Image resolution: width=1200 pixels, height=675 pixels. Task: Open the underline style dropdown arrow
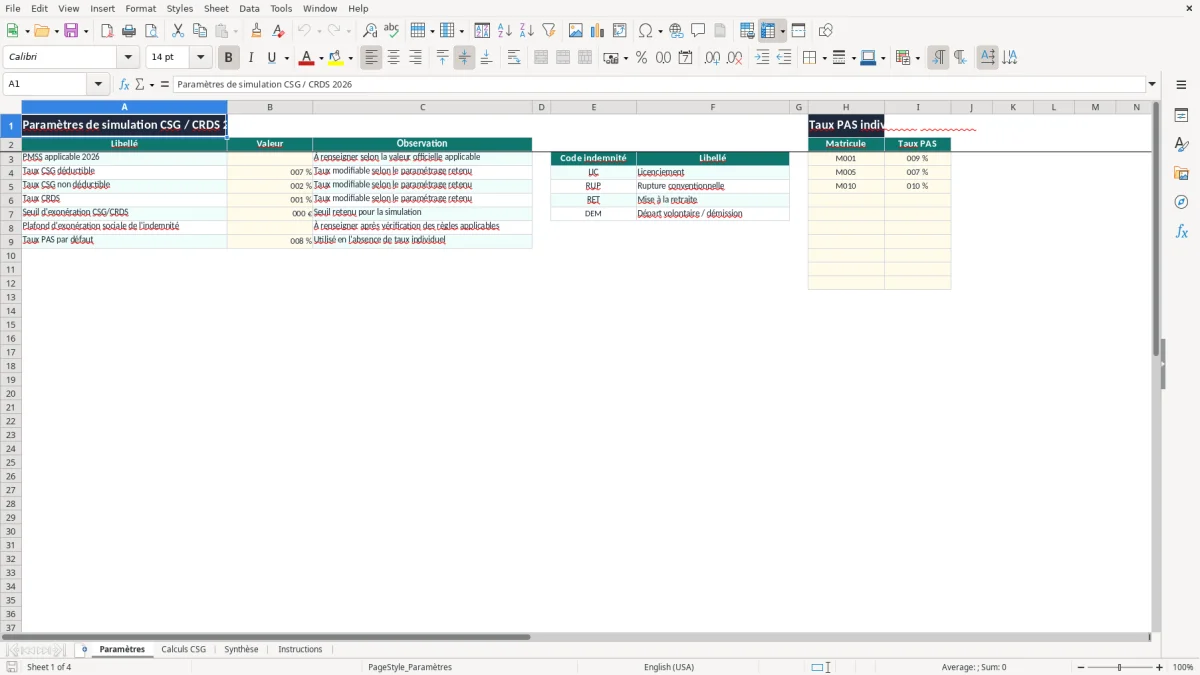coord(287,58)
